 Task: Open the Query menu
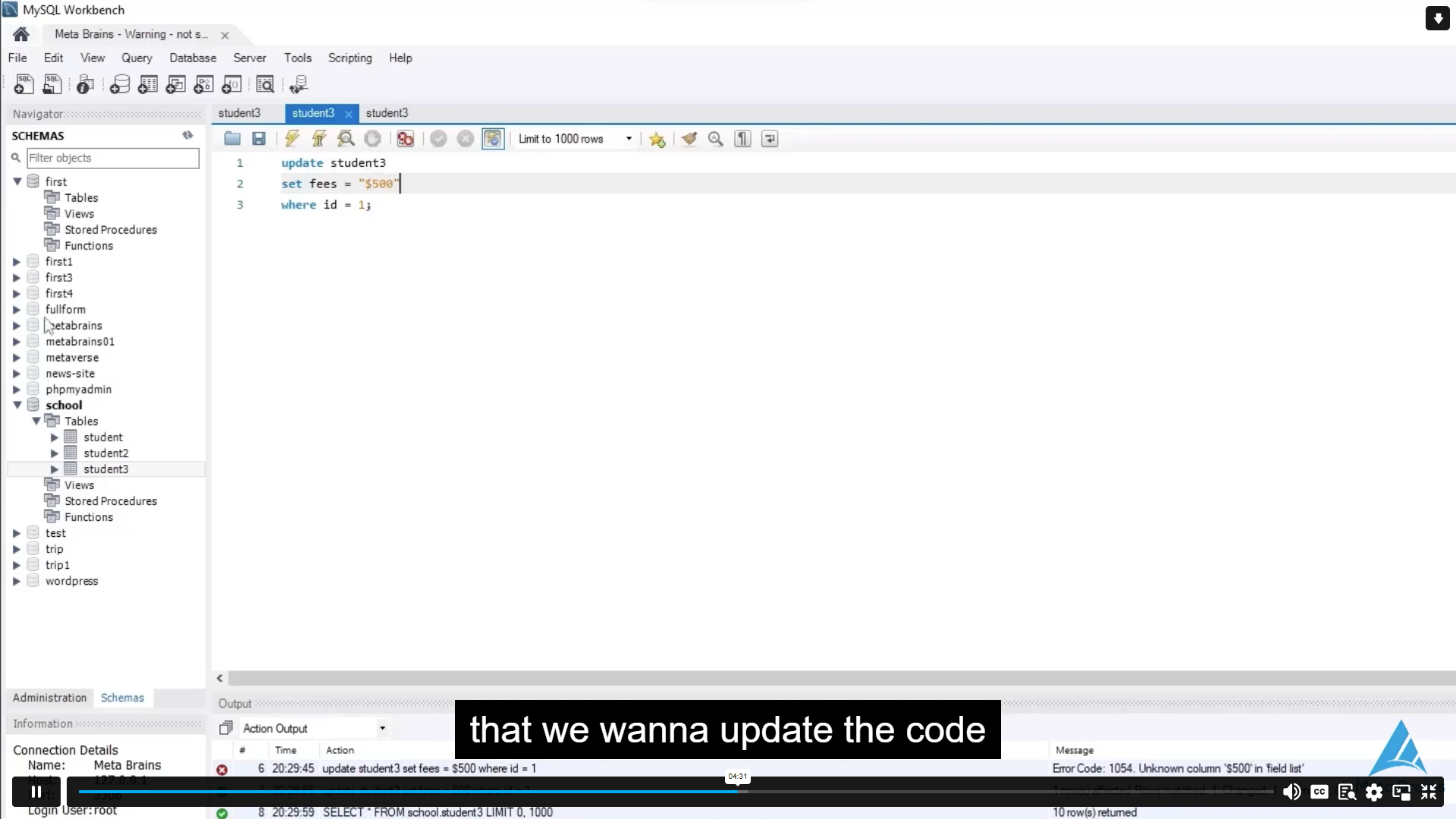click(136, 58)
